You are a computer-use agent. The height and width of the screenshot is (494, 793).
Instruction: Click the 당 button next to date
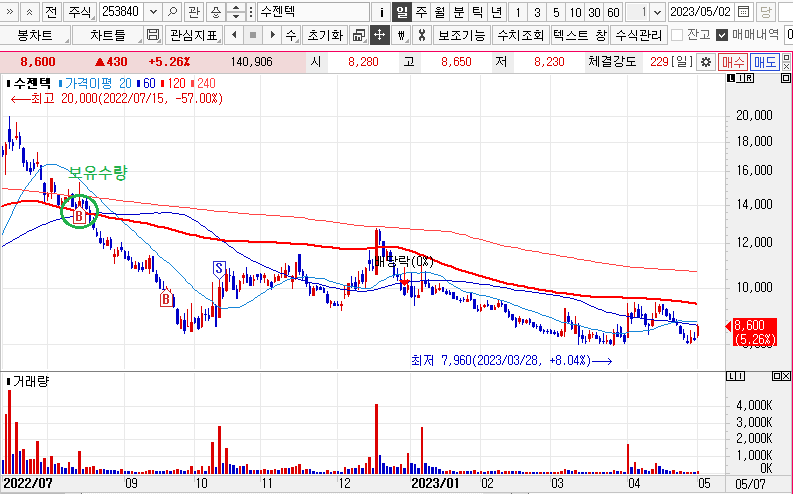(x=766, y=12)
